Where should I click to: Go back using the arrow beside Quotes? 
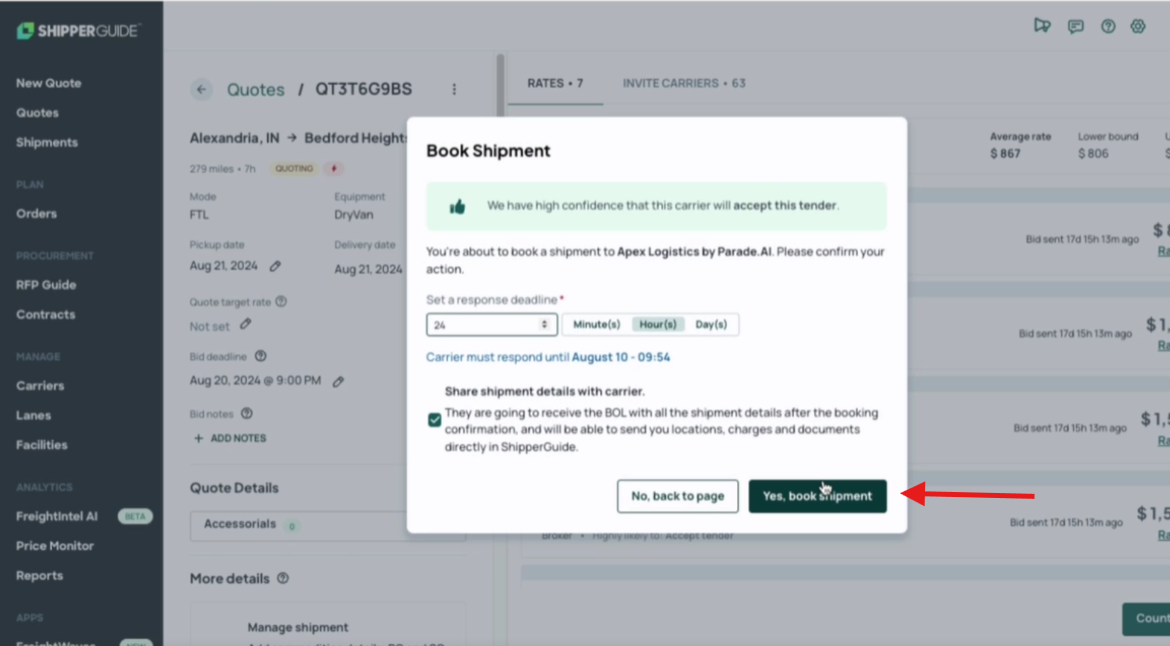[x=201, y=90]
